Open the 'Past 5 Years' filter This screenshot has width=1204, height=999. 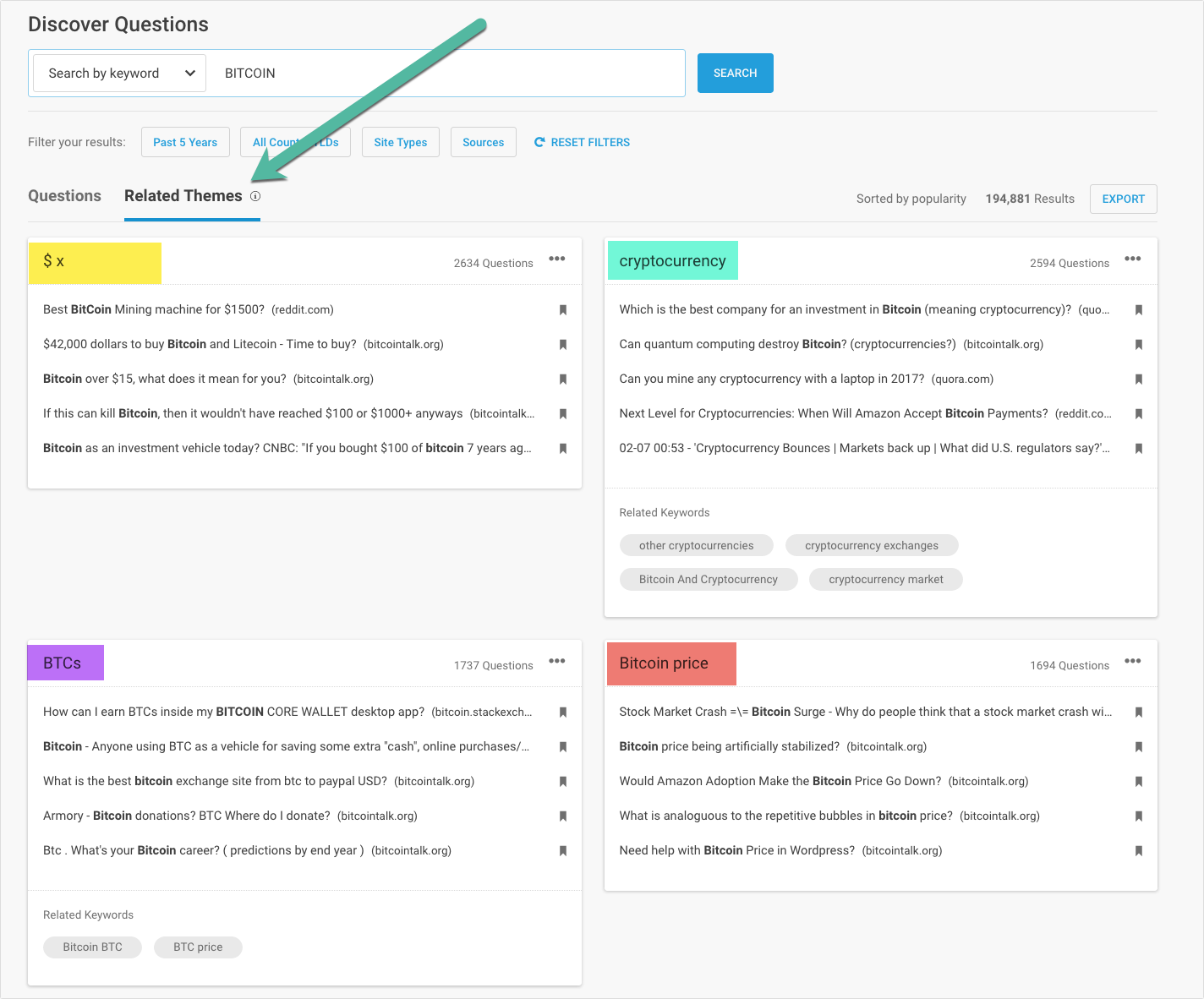click(185, 142)
